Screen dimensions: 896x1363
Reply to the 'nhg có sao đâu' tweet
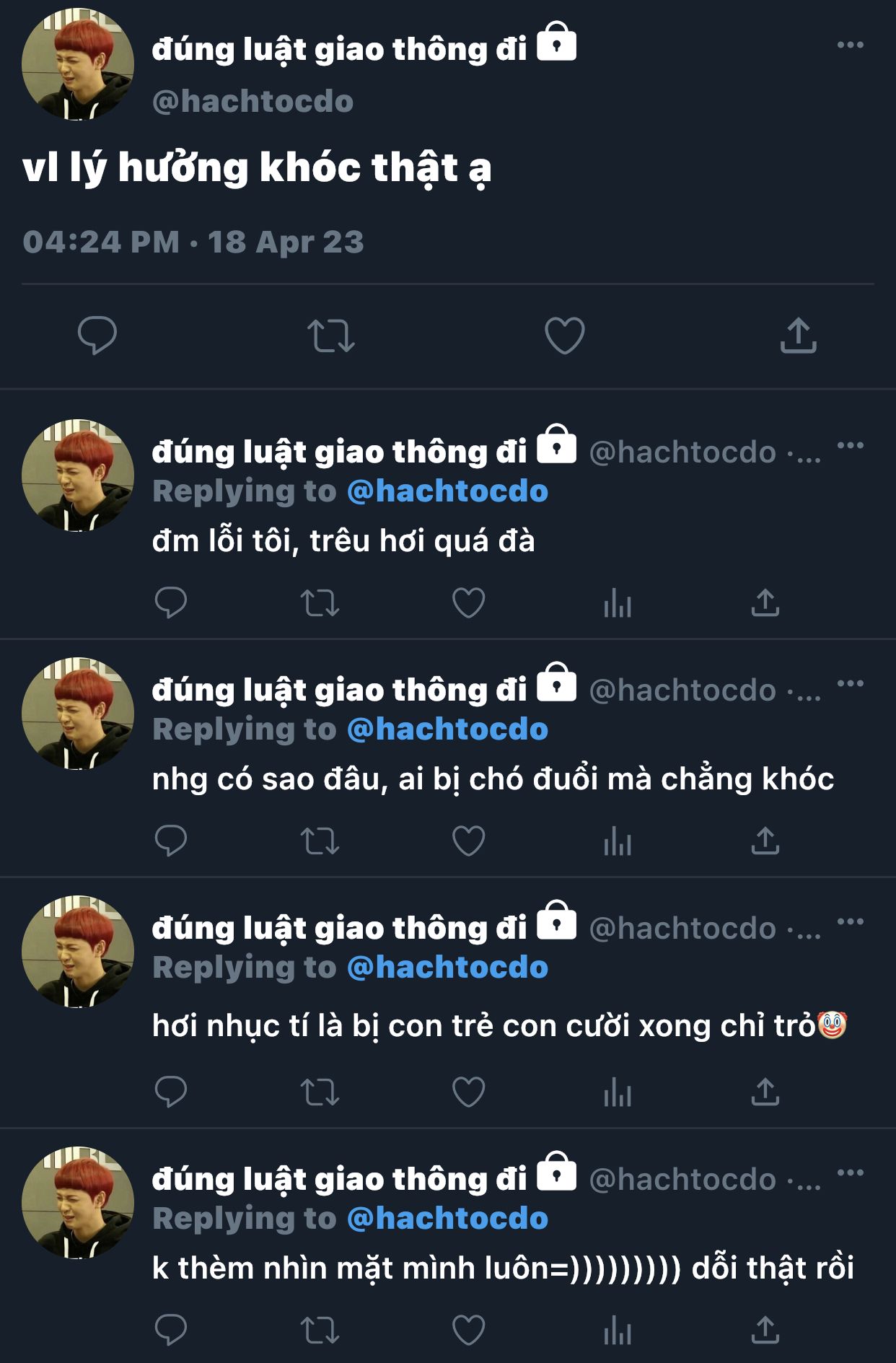[171, 841]
